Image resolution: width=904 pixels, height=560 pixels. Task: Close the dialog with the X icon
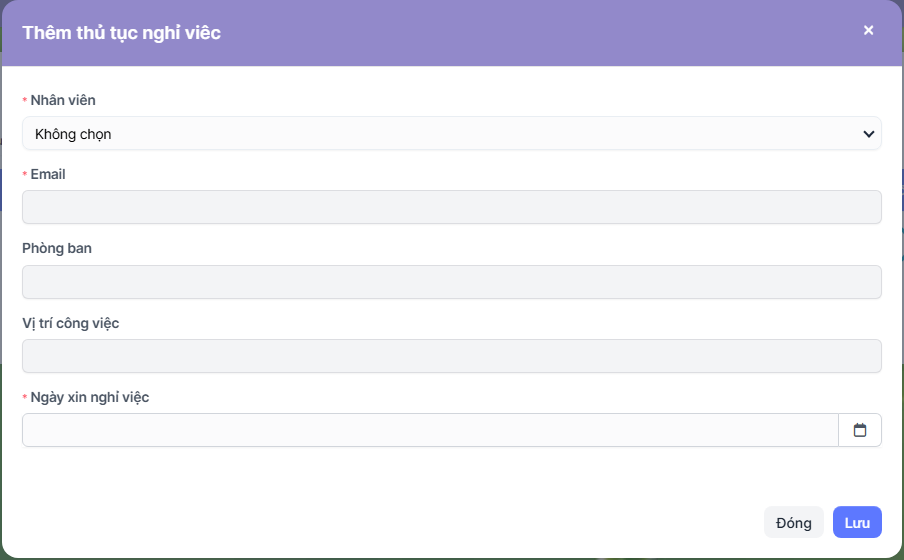pyautogui.click(x=868, y=31)
